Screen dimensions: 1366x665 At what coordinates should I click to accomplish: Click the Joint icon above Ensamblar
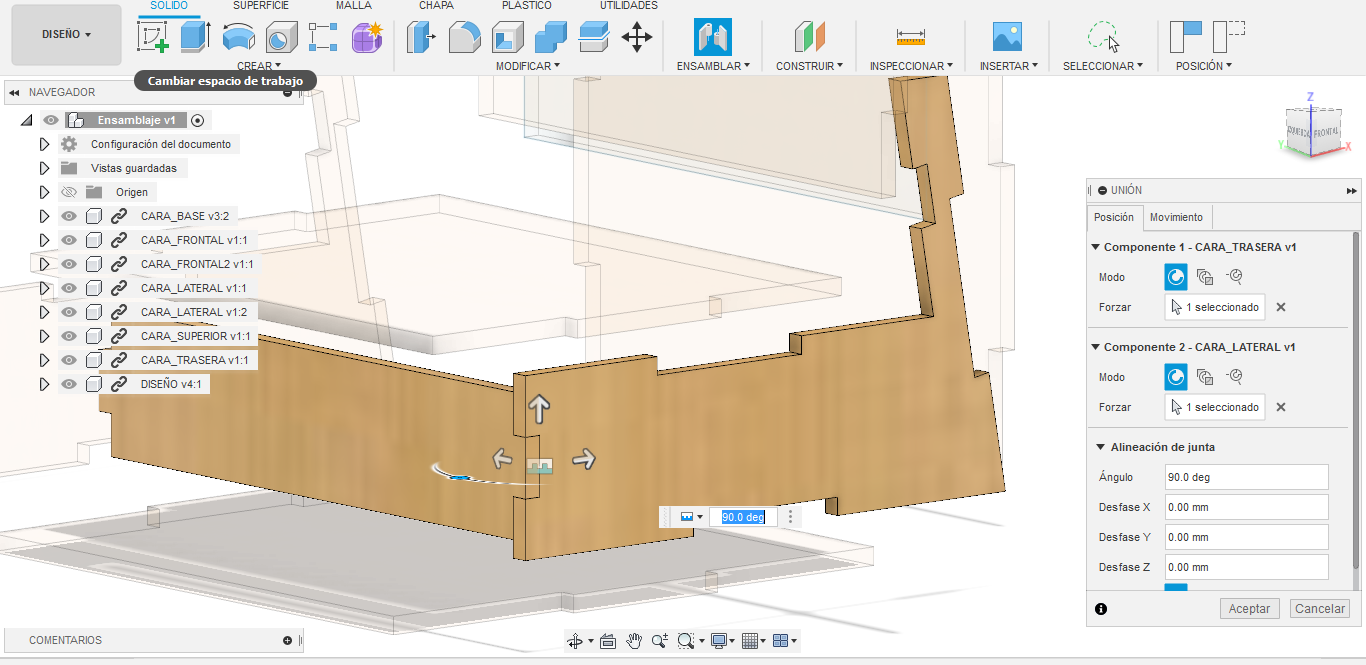click(x=713, y=37)
